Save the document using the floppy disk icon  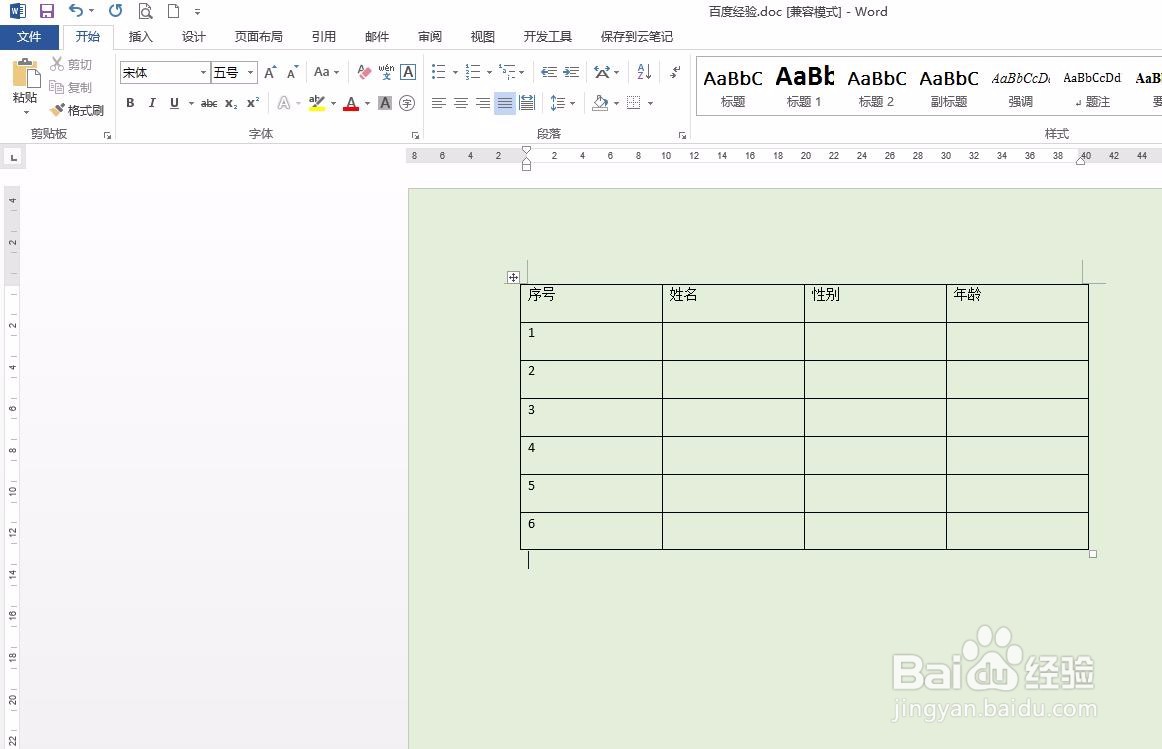click(47, 11)
